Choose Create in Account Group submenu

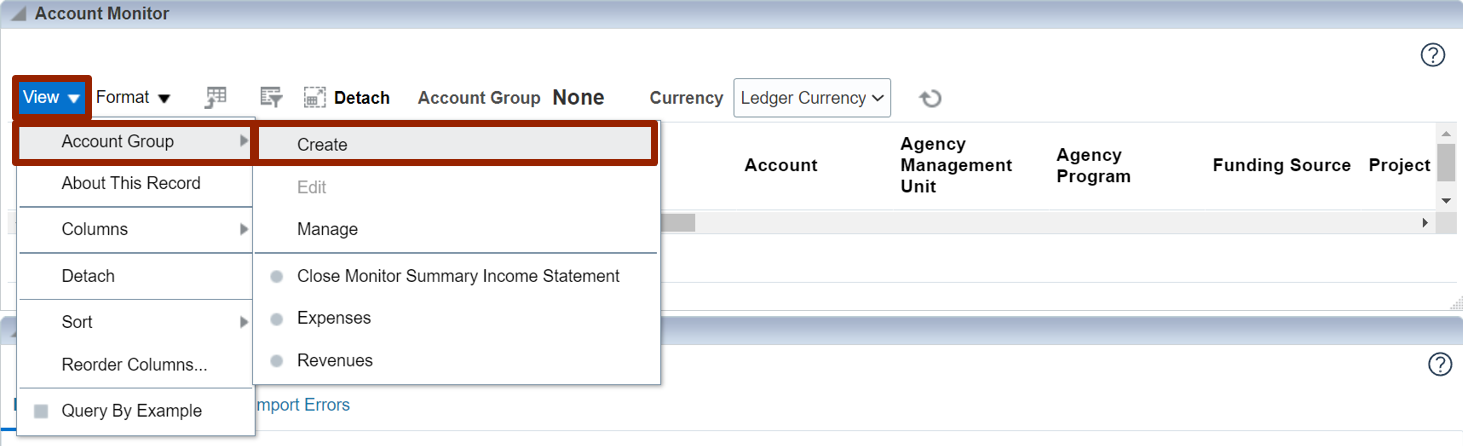tap(456, 144)
